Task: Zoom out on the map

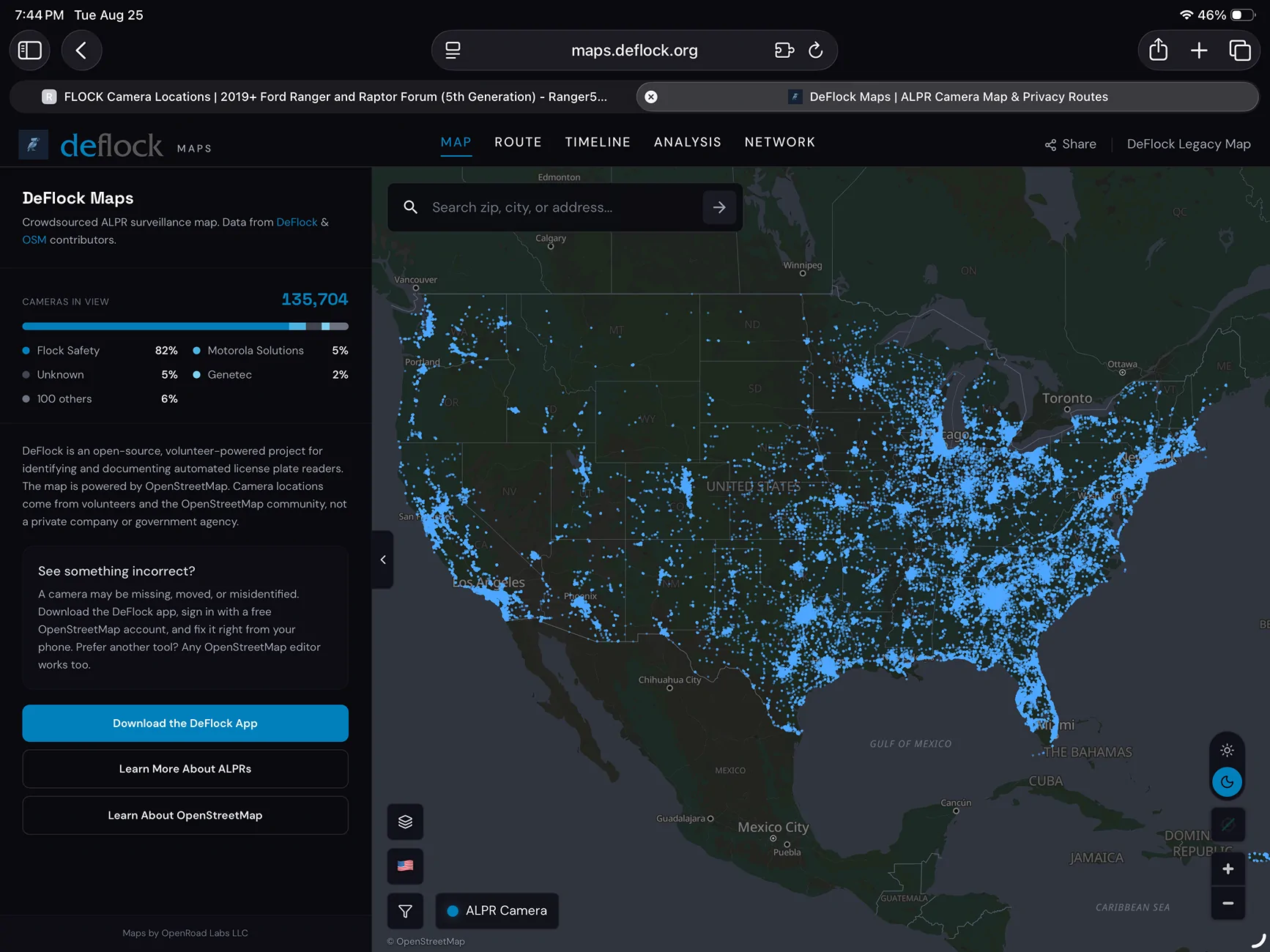Action: click(x=1228, y=903)
